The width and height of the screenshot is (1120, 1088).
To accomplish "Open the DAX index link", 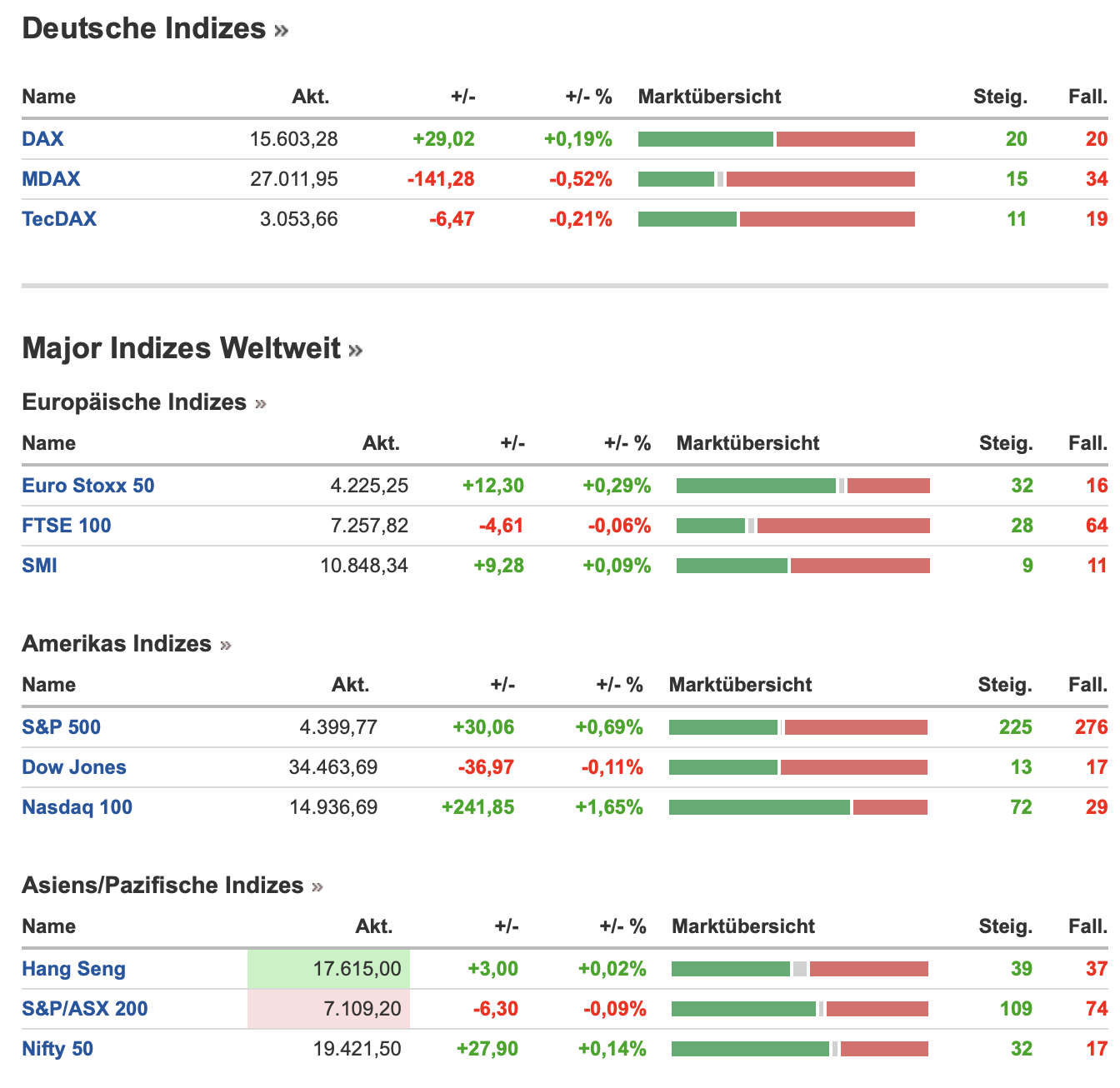I will pos(42,139).
